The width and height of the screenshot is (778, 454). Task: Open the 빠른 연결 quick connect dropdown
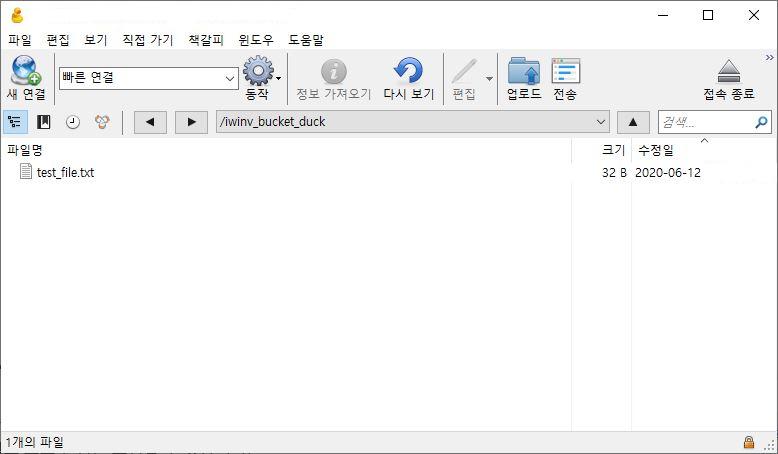tap(230, 78)
